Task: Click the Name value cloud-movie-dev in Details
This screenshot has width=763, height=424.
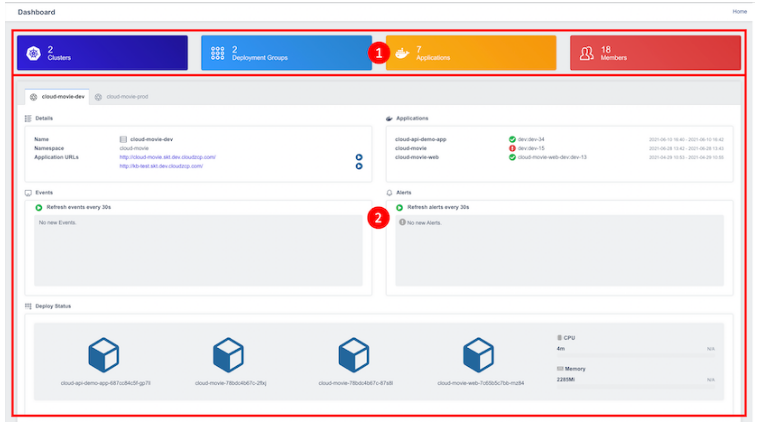Action: tap(151, 139)
